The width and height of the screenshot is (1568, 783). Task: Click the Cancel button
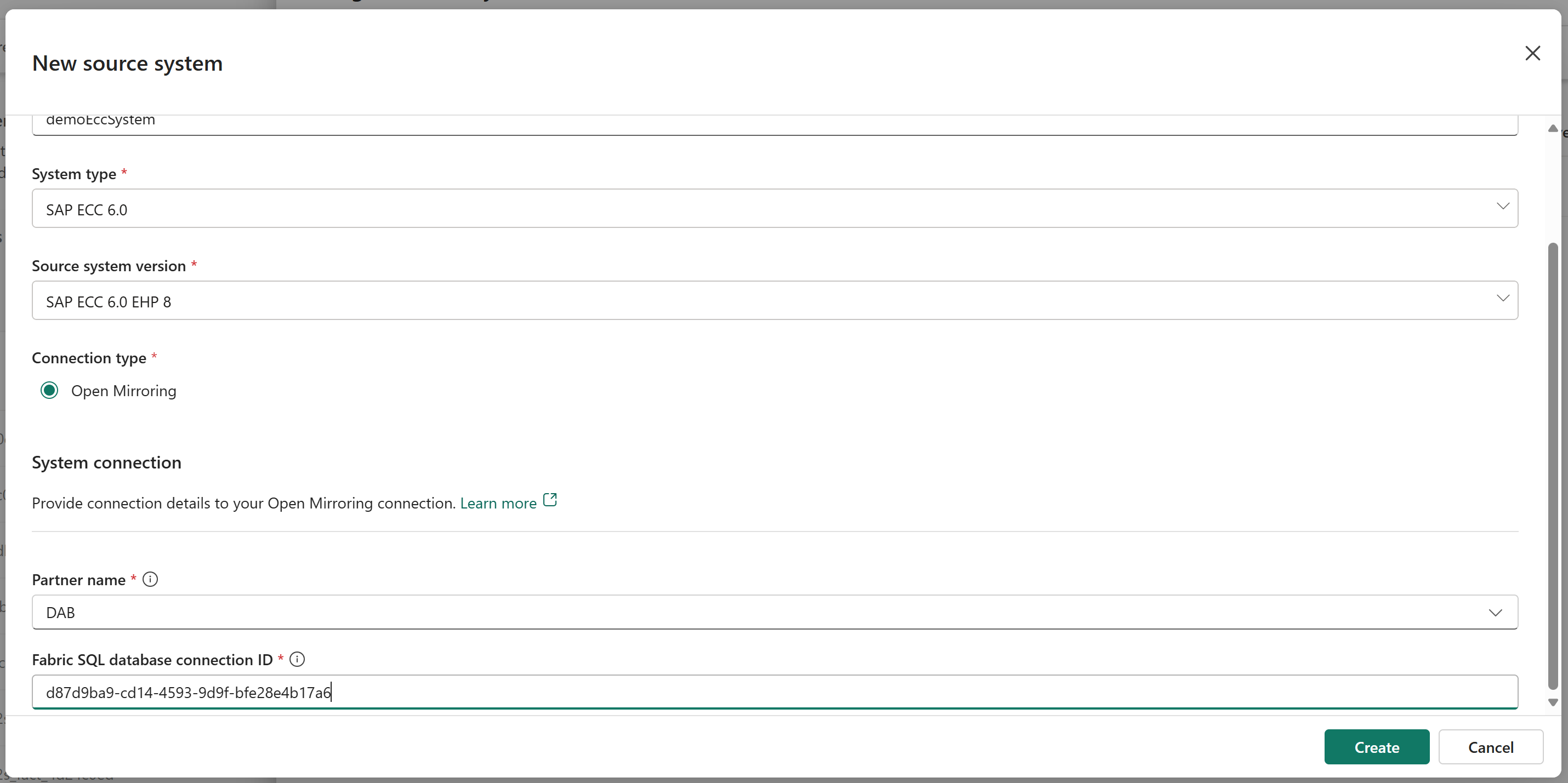1490,746
